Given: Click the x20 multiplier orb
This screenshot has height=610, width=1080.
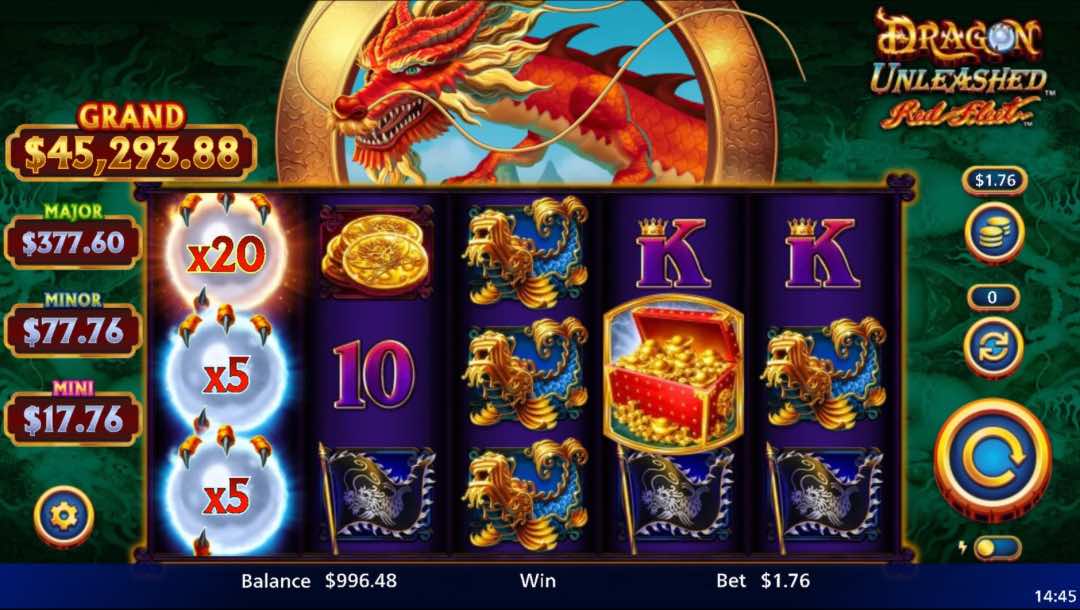Looking at the screenshot, I should click(x=226, y=254).
